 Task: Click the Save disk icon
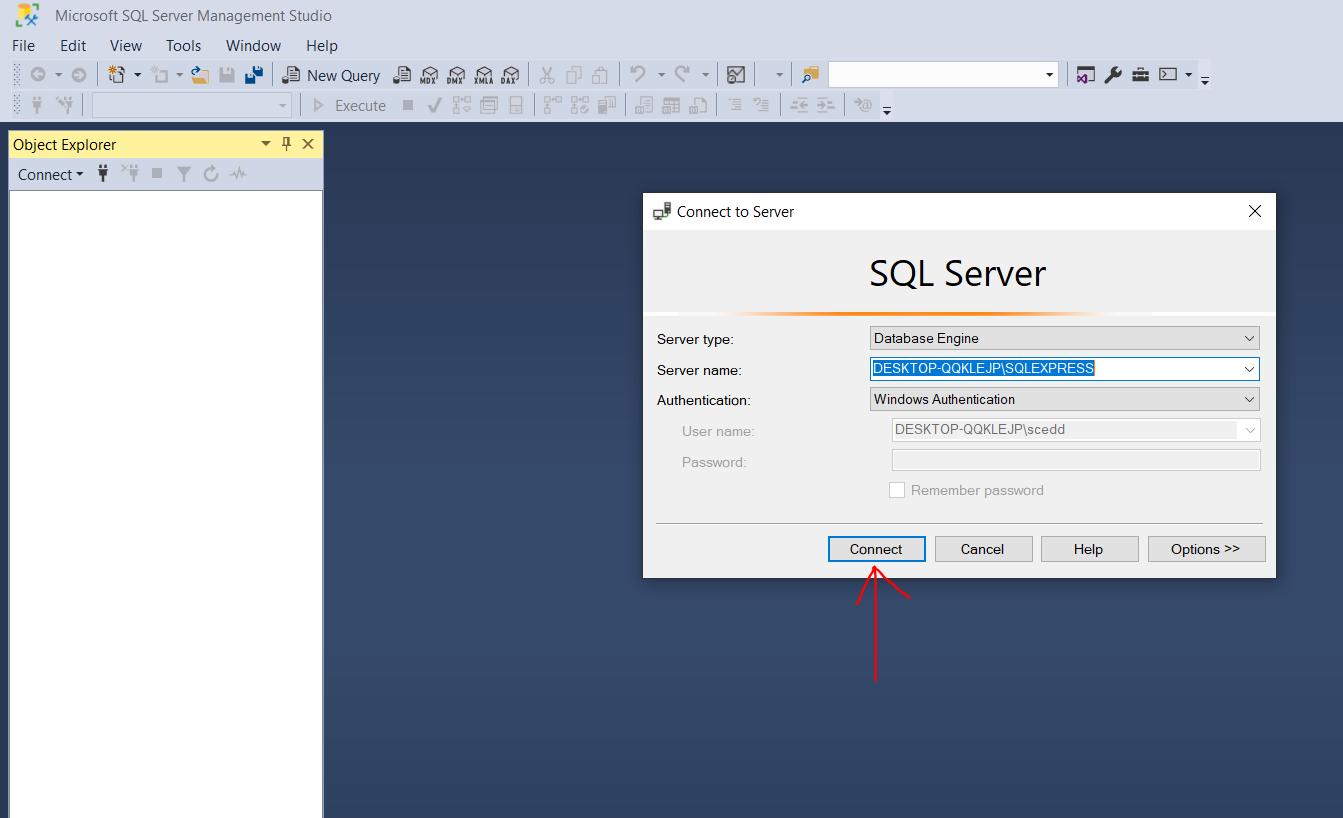pos(227,75)
